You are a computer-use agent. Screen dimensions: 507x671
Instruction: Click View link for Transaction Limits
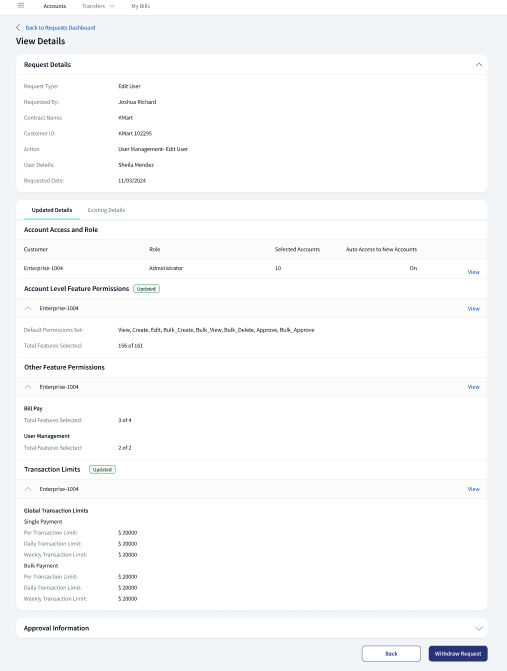coord(474,489)
